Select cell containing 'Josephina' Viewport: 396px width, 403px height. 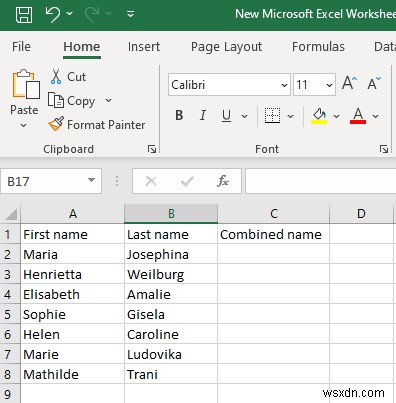pyautogui.click(x=171, y=254)
